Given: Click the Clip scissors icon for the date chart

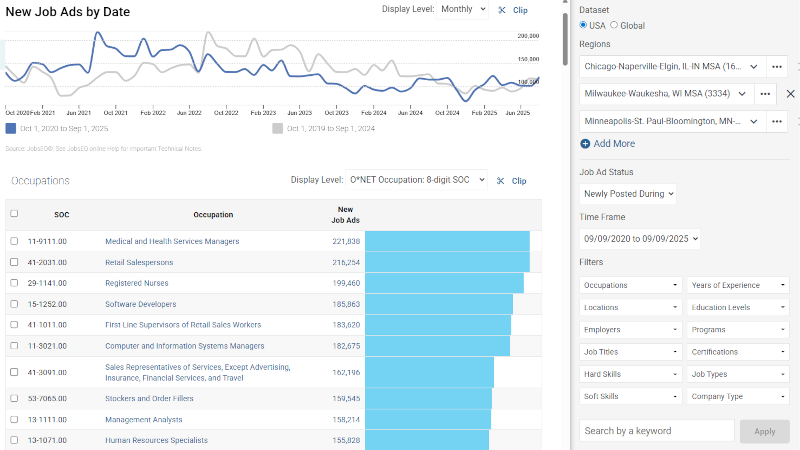Looking at the screenshot, I should (502, 10).
